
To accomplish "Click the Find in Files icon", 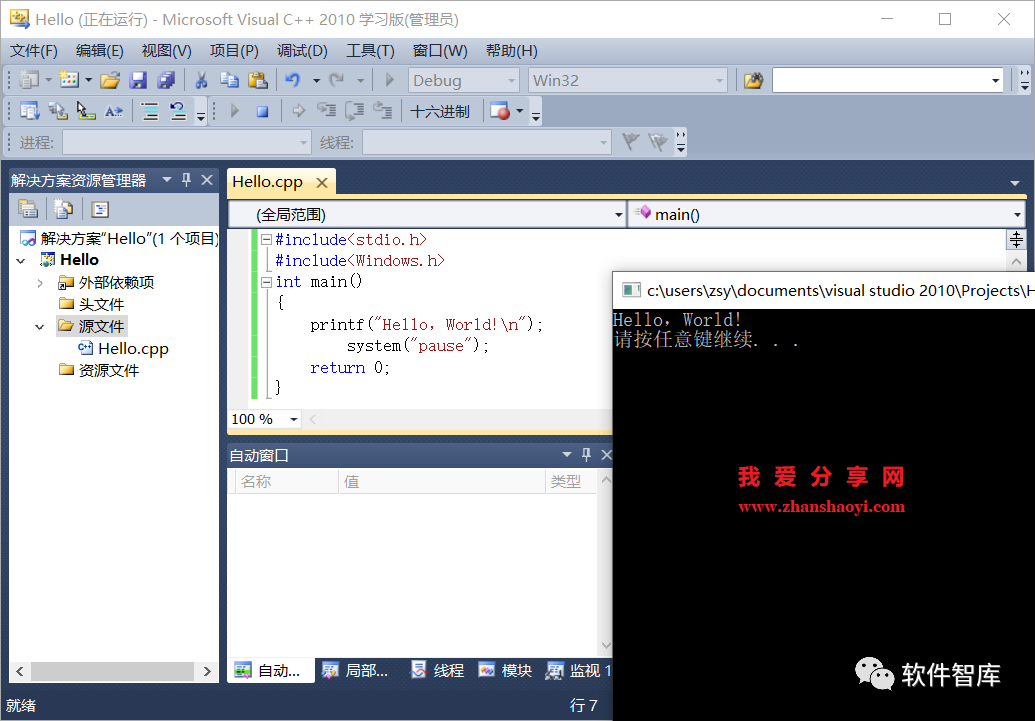I will 753,80.
